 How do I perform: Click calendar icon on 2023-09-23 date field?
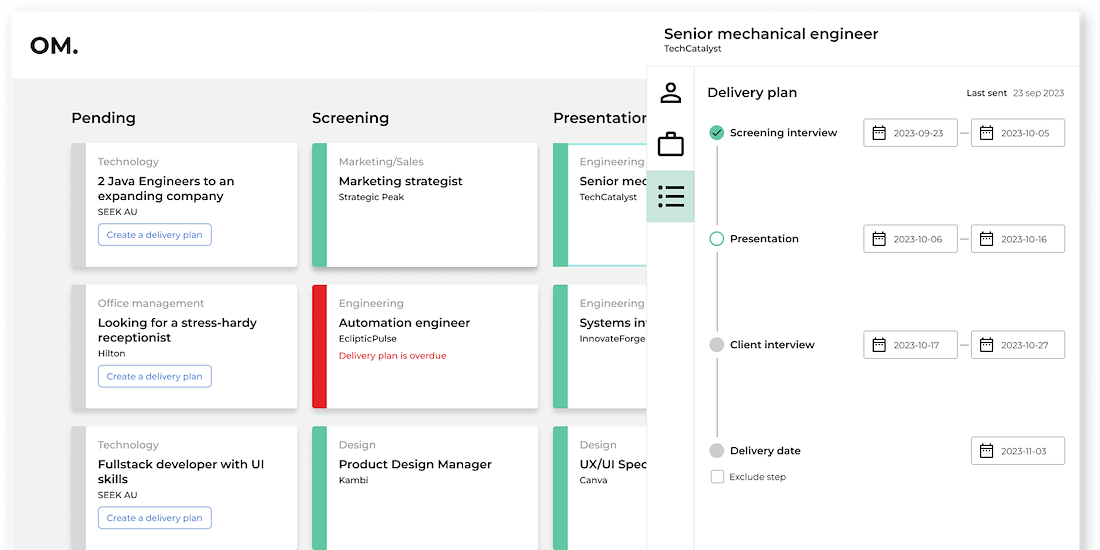point(879,133)
